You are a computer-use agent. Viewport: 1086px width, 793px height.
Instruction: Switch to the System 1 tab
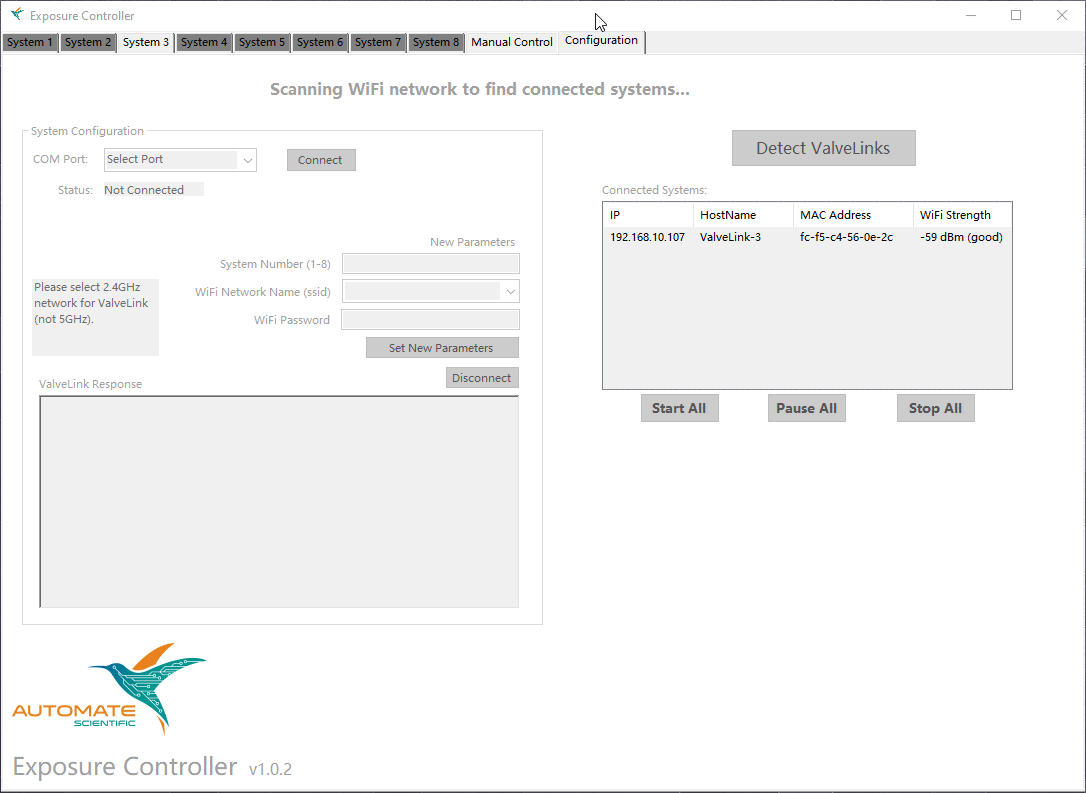pos(29,42)
